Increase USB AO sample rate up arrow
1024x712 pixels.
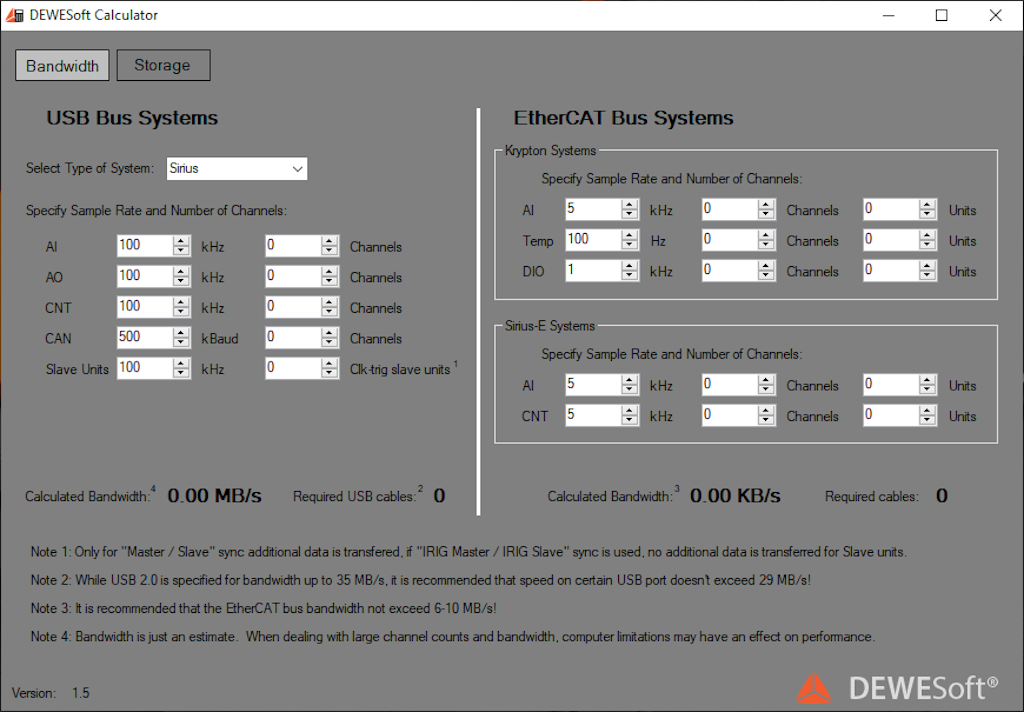181,272
